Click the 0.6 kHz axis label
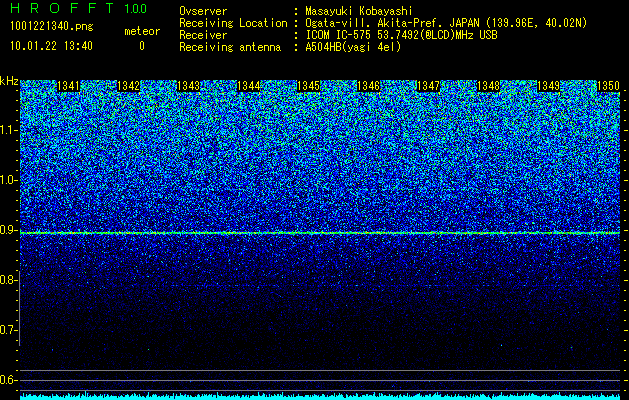Screen dimensions: 629x400 (x=8, y=380)
